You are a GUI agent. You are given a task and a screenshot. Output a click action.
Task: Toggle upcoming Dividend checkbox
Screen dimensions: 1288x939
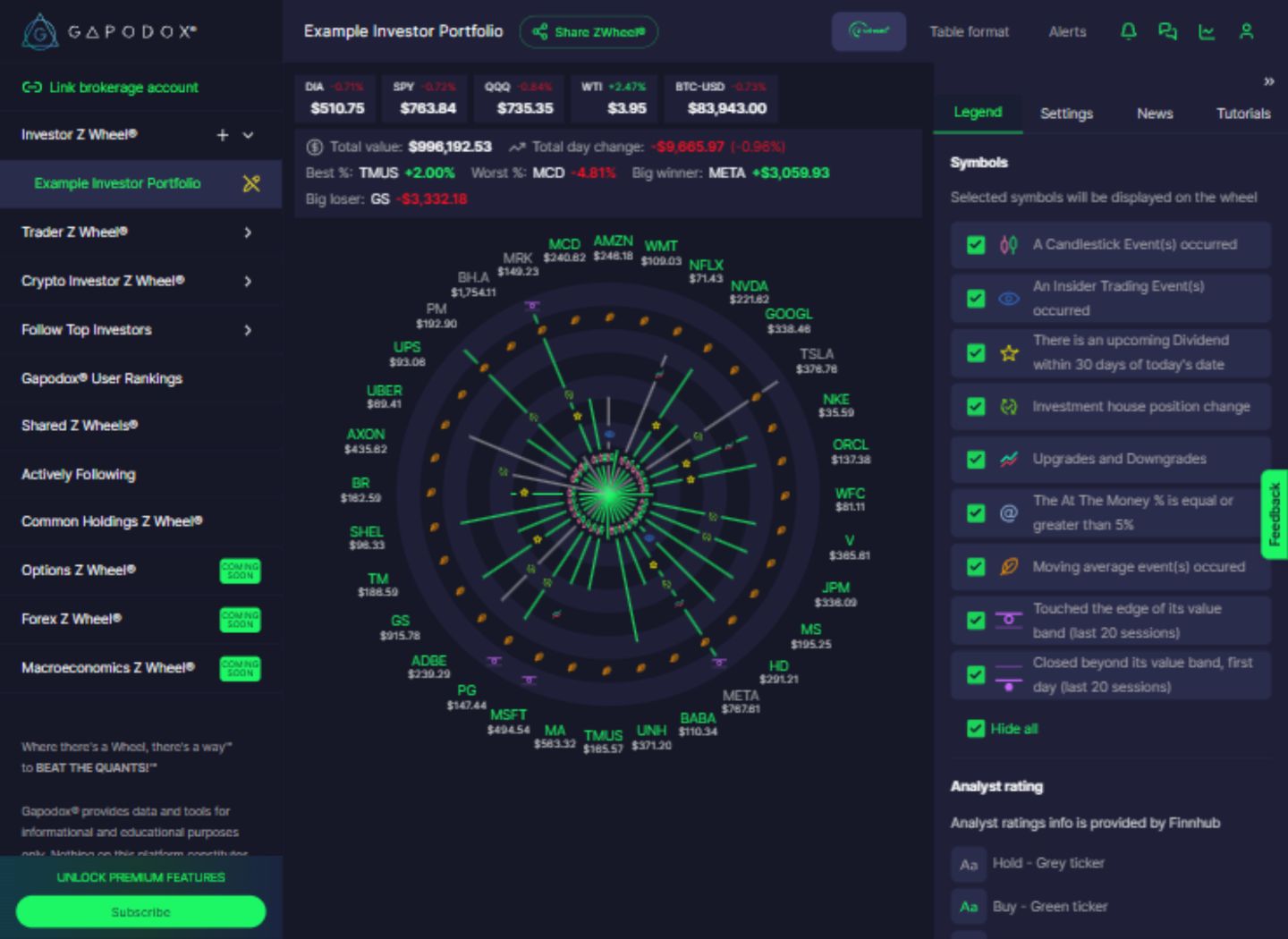(976, 353)
